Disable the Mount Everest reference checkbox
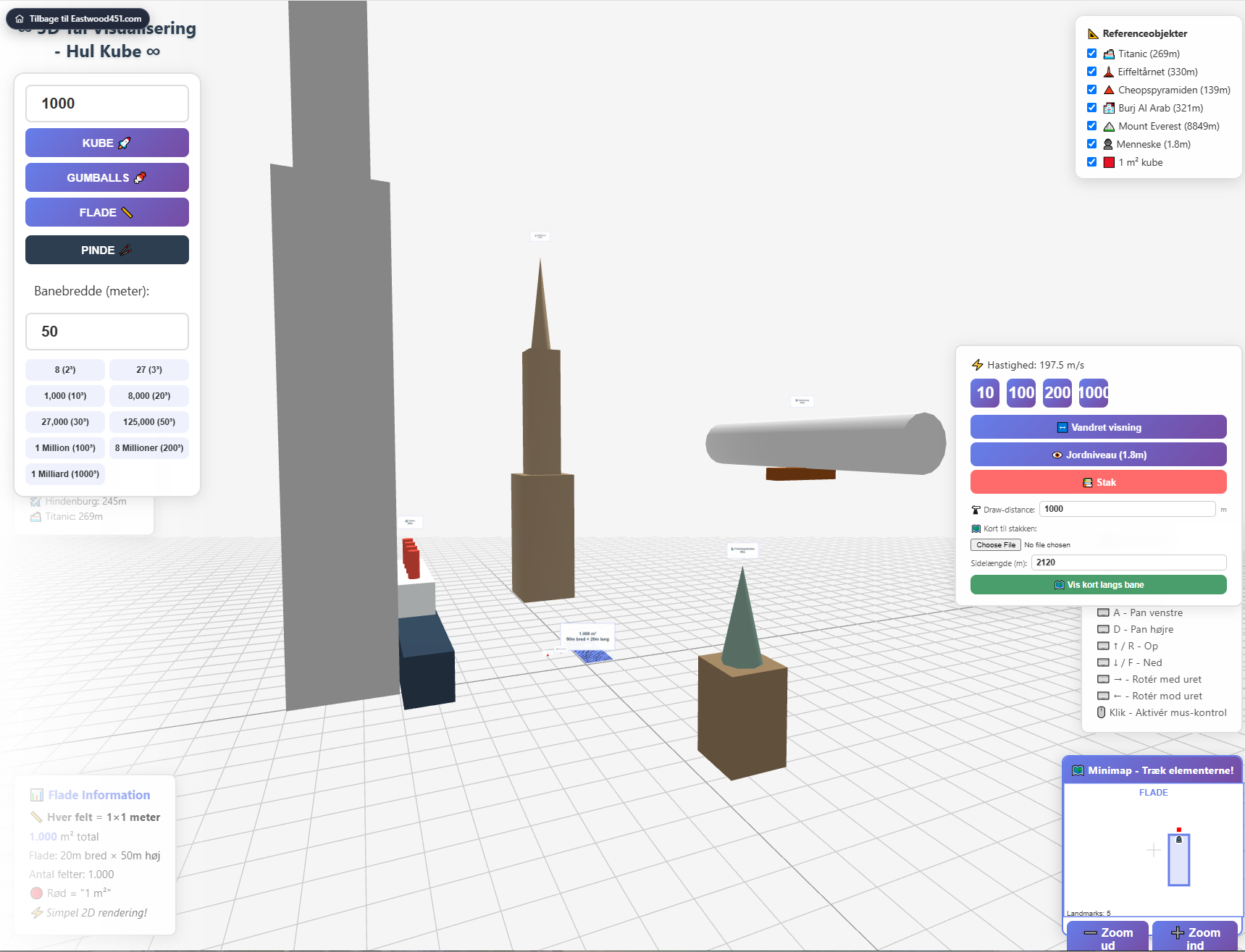This screenshot has width=1245, height=952. [x=1091, y=126]
